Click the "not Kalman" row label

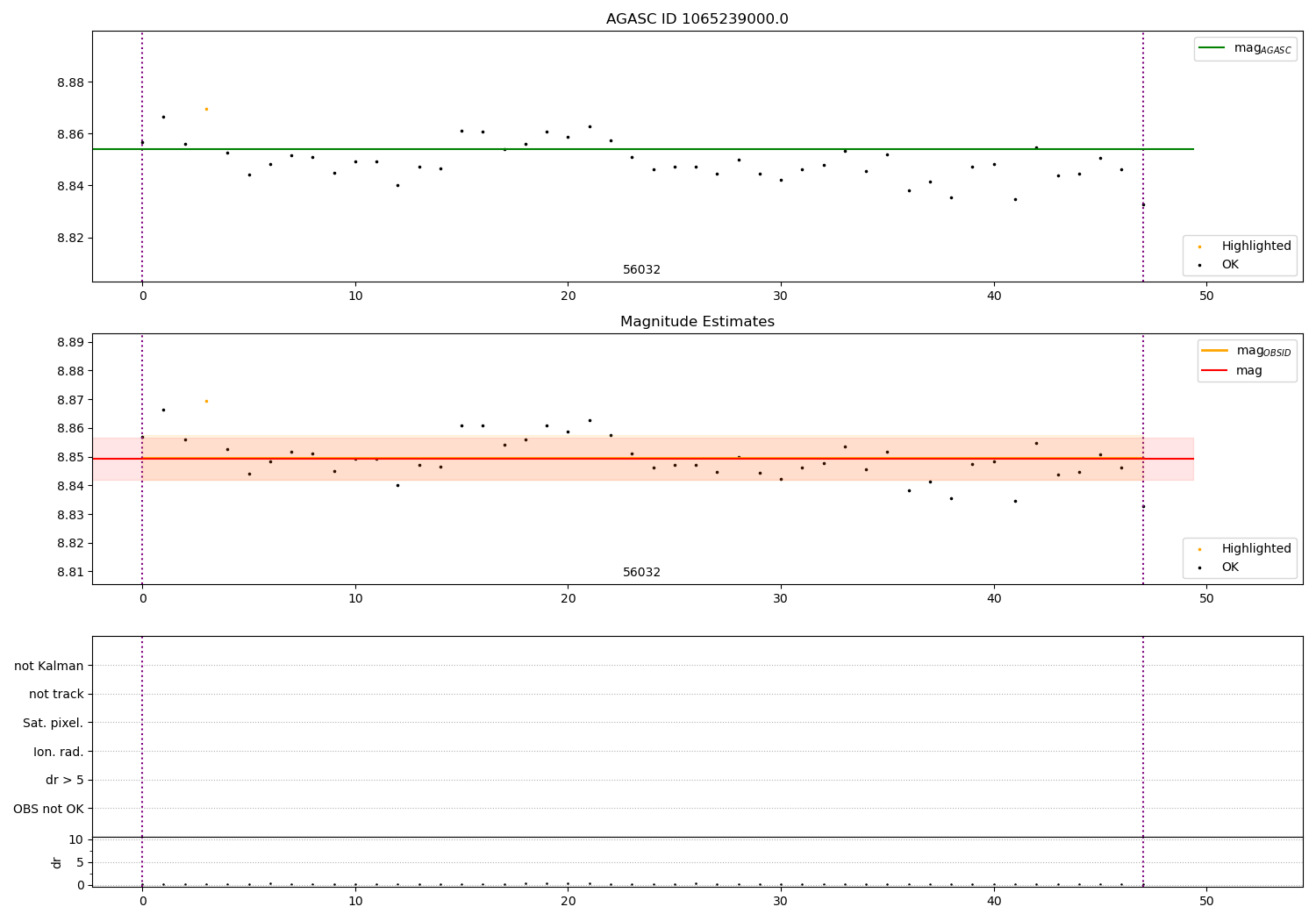point(49,666)
